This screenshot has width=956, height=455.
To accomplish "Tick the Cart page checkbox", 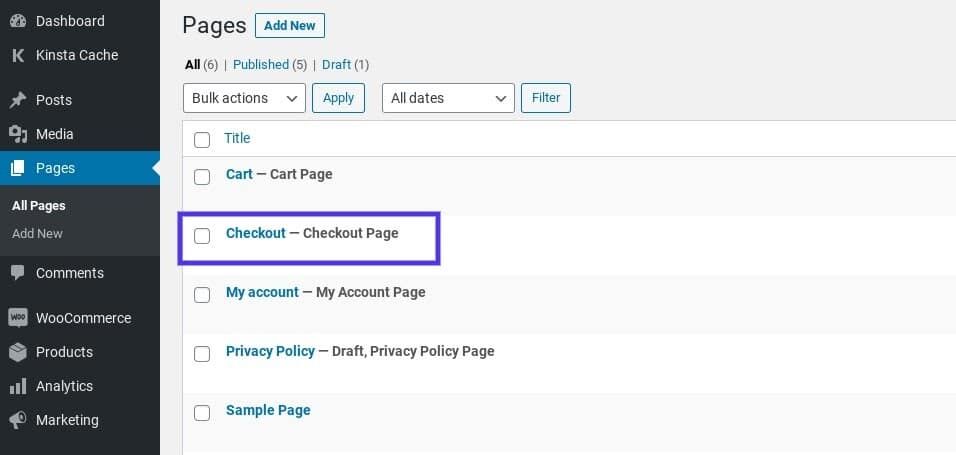I will [202, 177].
